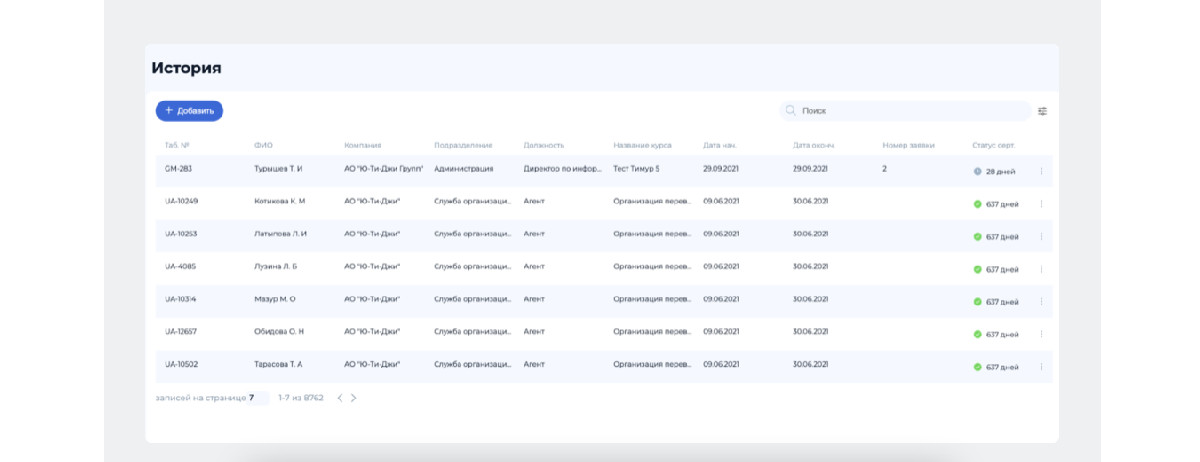
Task: Select the UA-10502 table number cell
Action: [x=181, y=364]
